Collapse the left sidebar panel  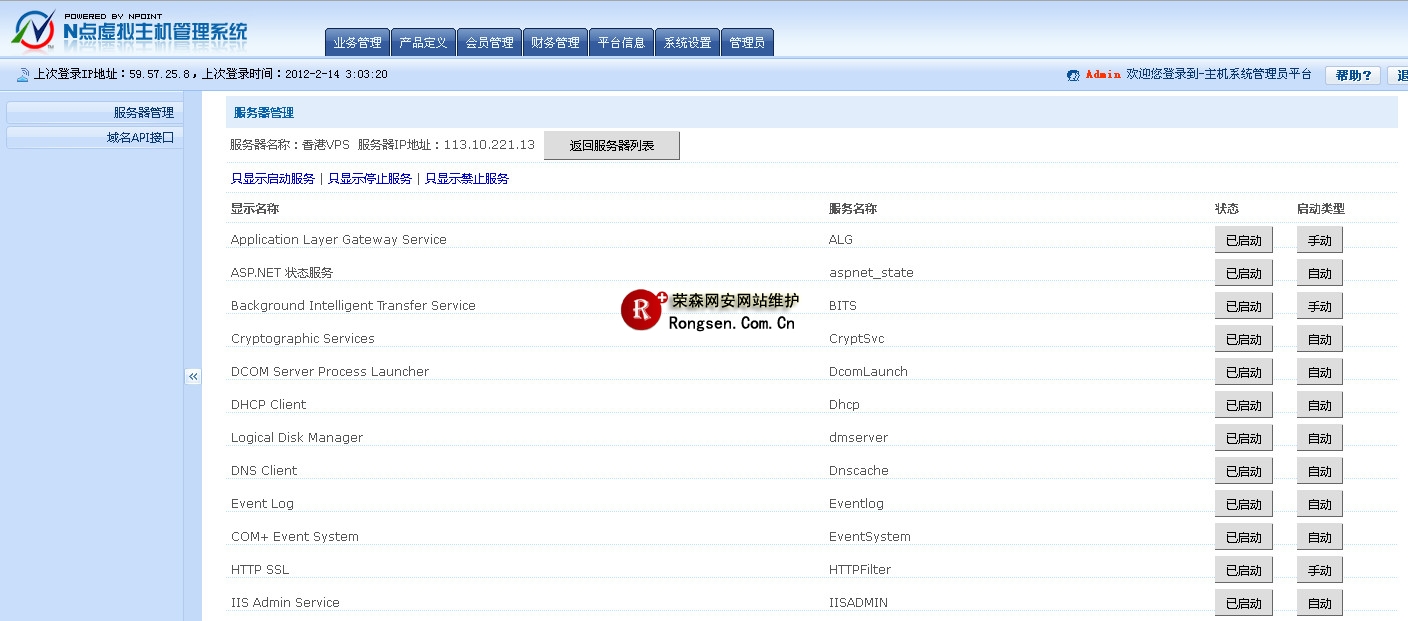click(x=193, y=376)
